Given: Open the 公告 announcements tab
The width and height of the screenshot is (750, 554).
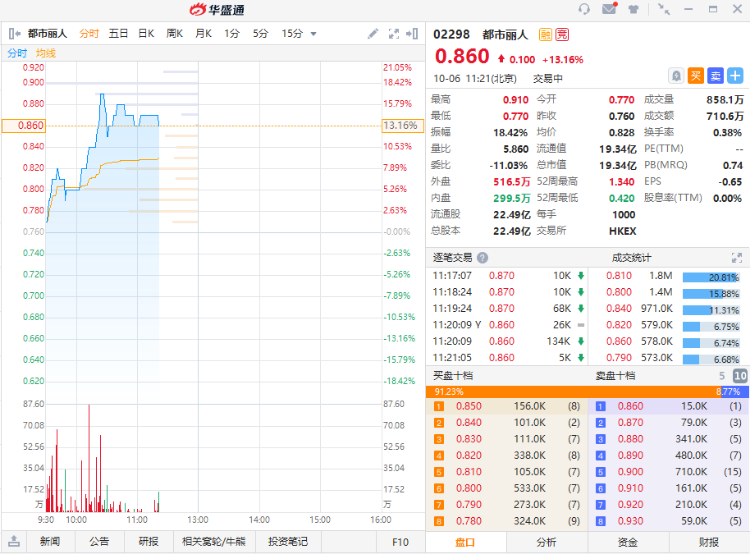Looking at the screenshot, I should pyautogui.click(x=99, y=542).
